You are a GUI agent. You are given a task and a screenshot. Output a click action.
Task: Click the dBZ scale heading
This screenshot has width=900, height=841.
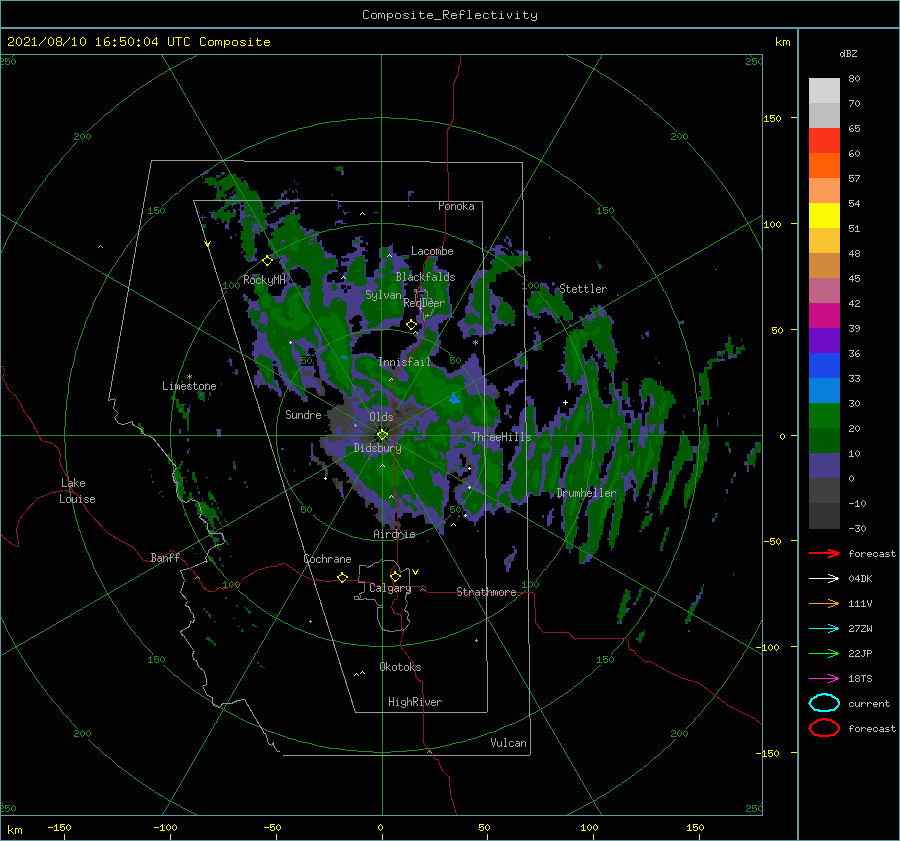[848, 53]
